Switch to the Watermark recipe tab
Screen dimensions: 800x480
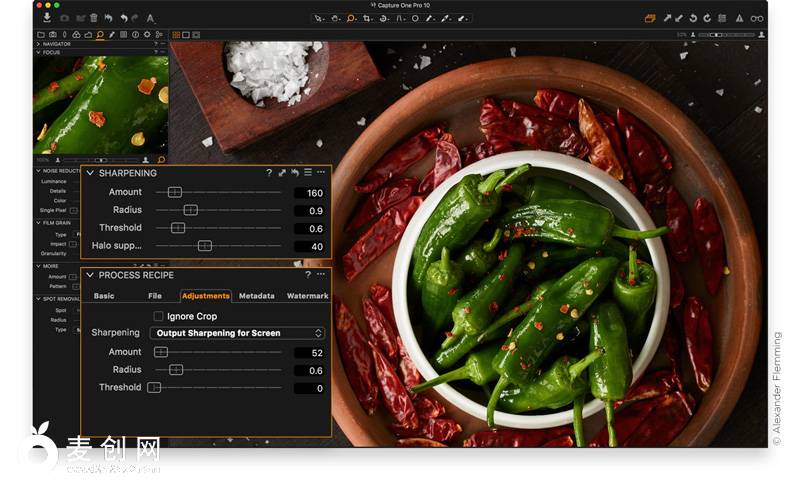click(308, 296)
